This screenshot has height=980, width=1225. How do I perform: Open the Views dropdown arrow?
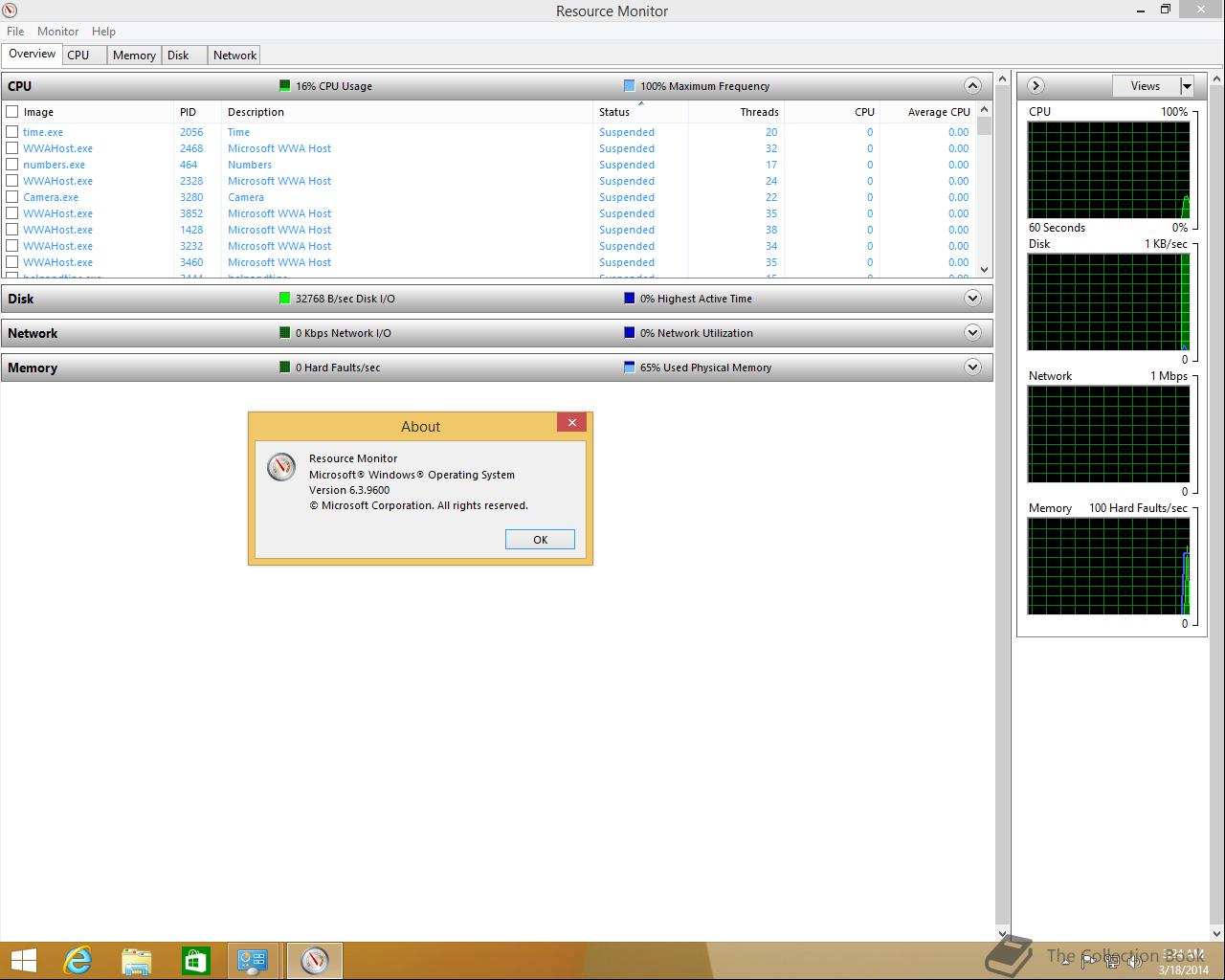pyautogui.click(x=1187, y=86)
